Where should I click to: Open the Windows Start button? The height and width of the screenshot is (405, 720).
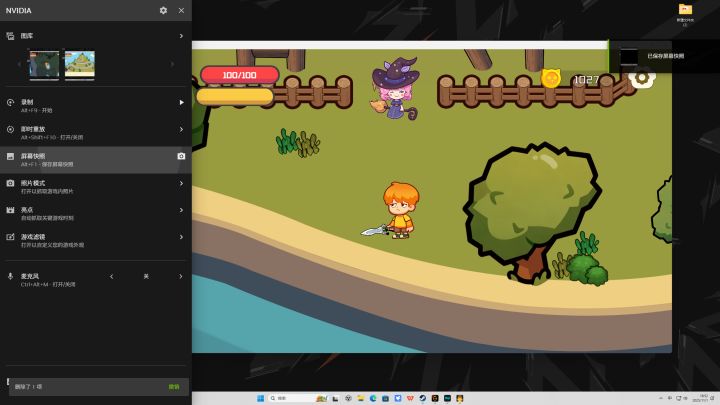[x=260, y=398]
